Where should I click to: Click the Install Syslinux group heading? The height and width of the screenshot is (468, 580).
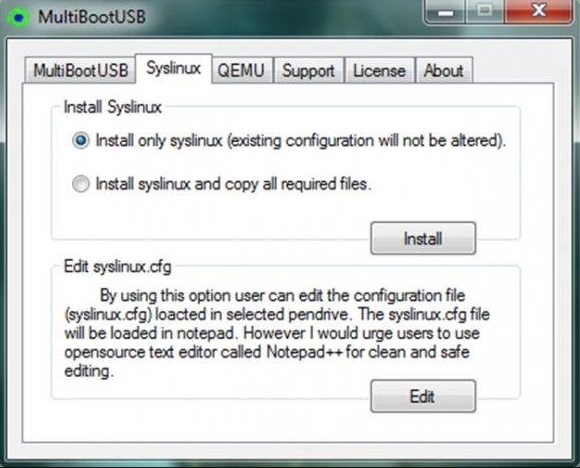coord(113,107)
